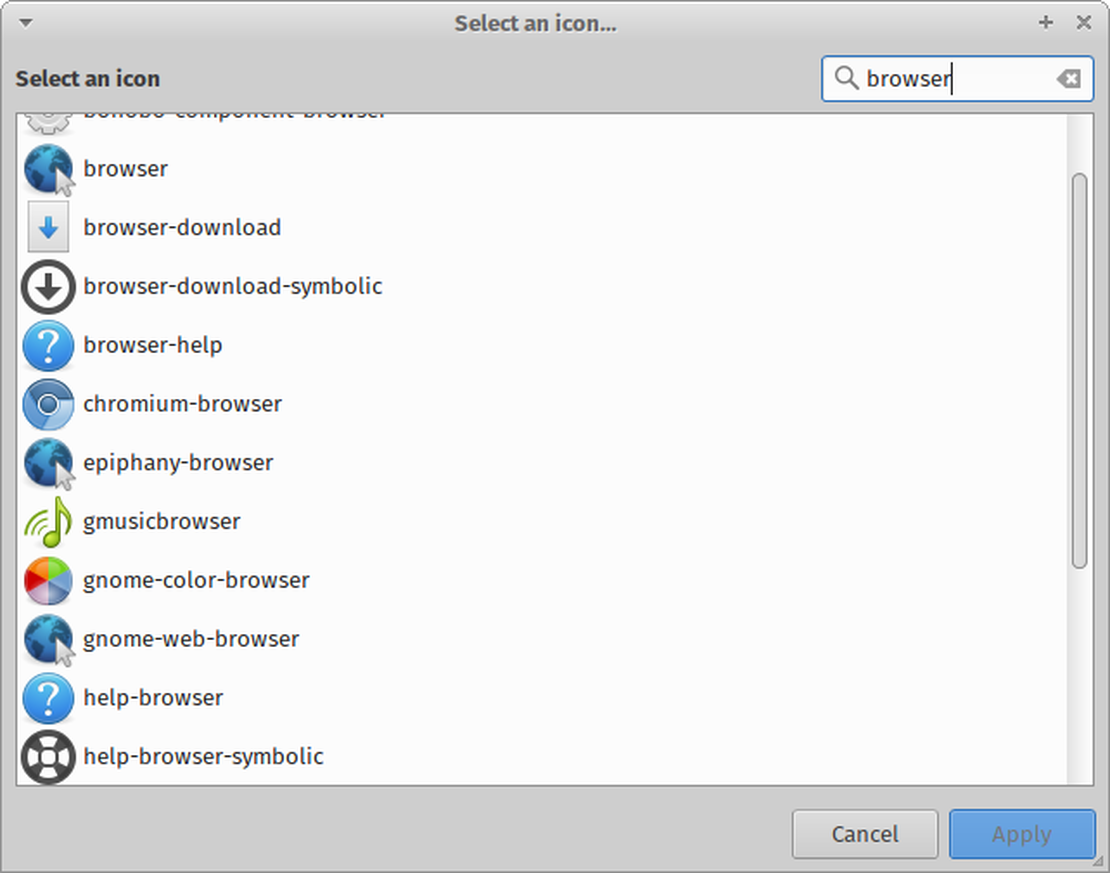1110x873 pixels.
Task: Choose the gnome-web-browser icon
Action: tap(48, 639)
